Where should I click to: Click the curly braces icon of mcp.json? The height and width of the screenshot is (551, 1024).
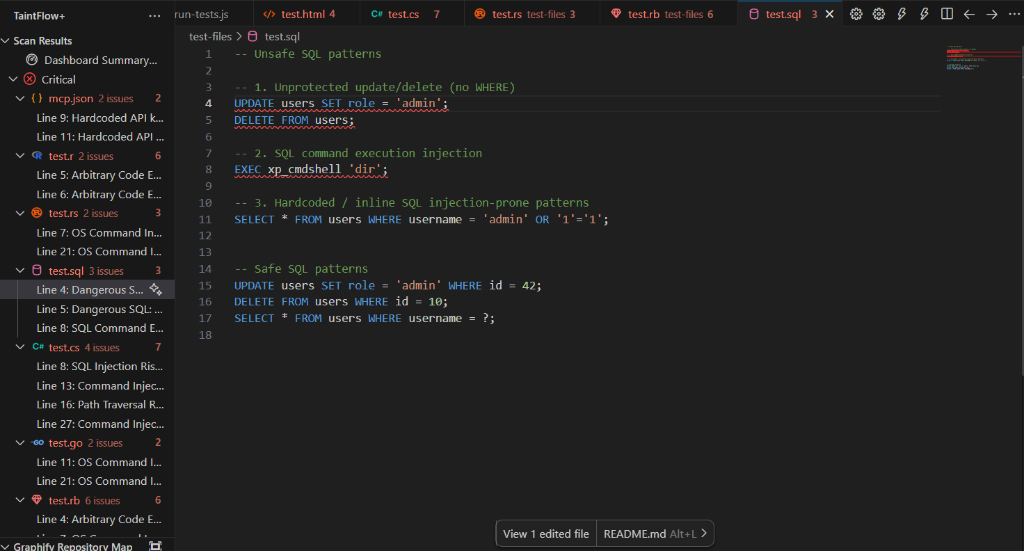point(37,98)
